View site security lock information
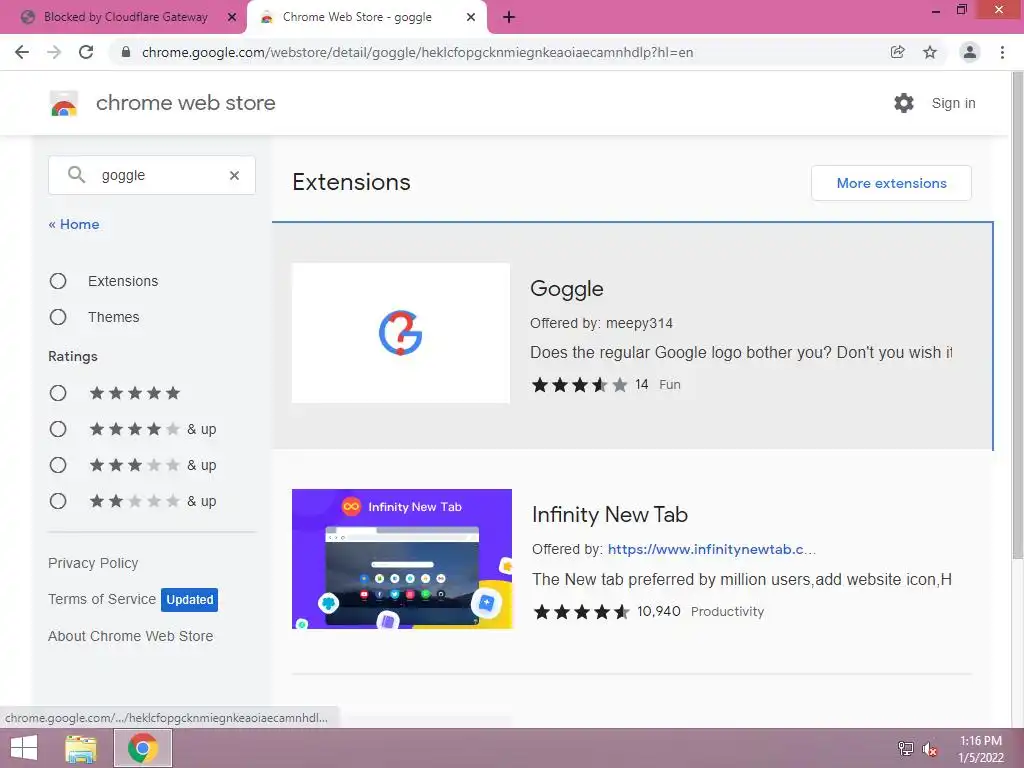This screenshot has width=1024, height=768. click(x=126, y=52)
